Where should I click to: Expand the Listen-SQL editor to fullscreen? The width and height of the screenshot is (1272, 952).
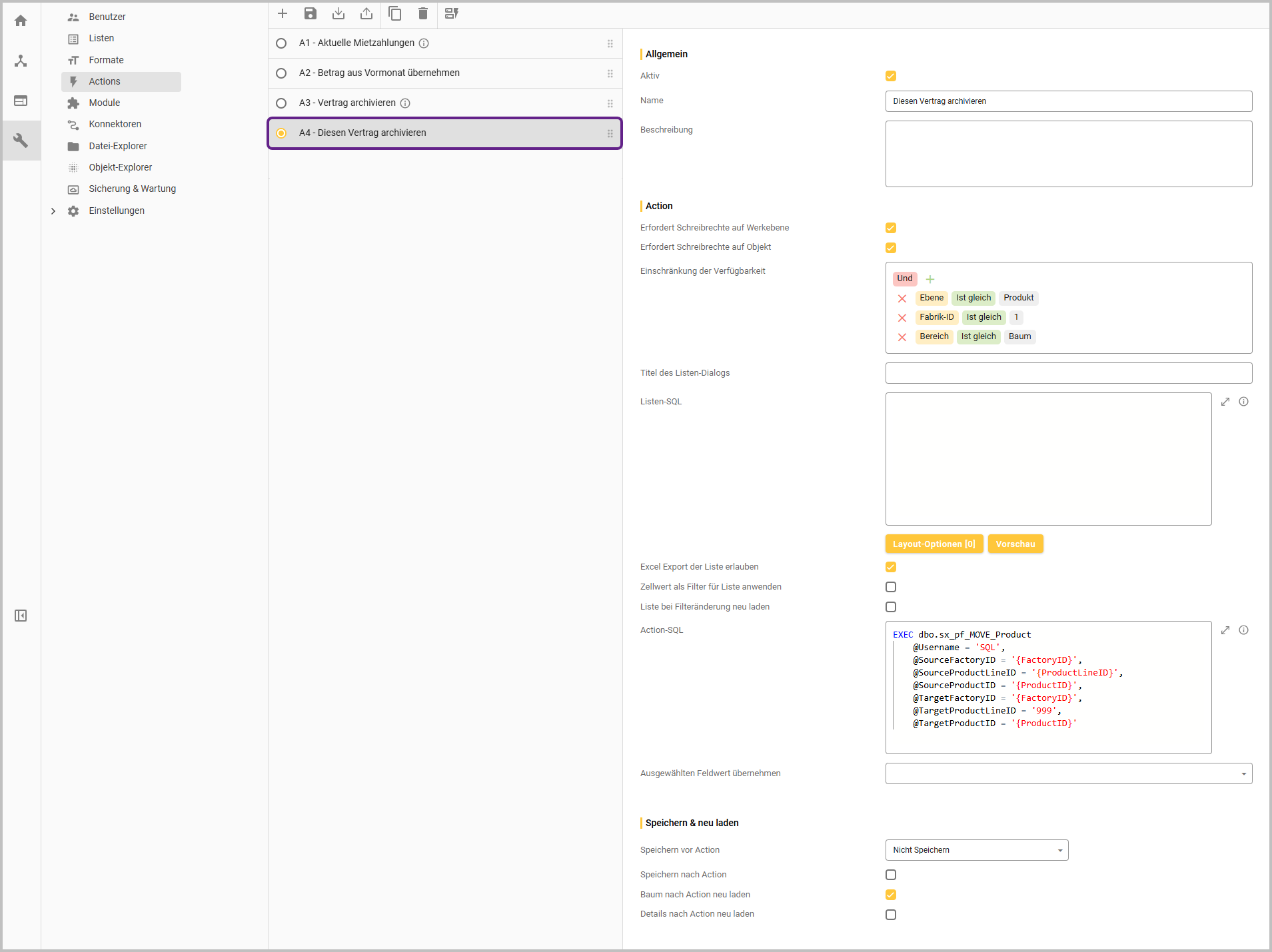pos(1225,402)
